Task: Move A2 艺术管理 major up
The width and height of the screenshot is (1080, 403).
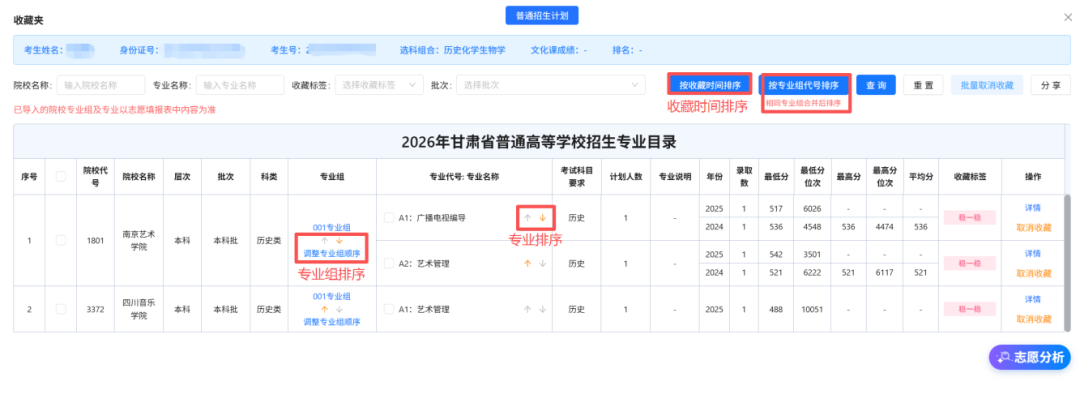Action: (528, 263)
